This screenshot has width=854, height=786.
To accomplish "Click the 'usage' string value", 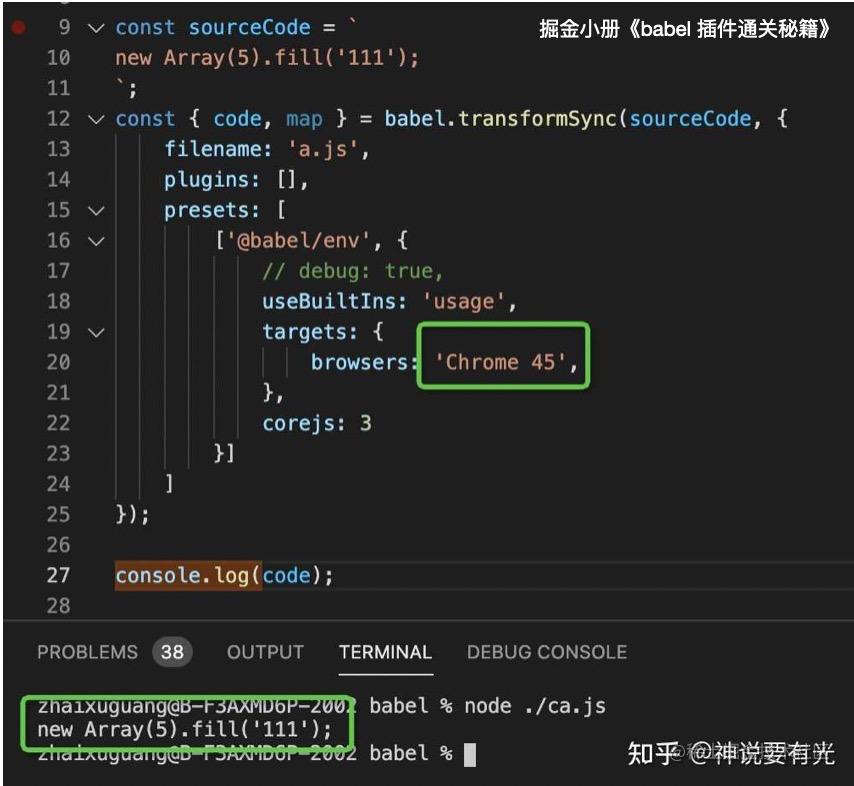I will [463, 302].
